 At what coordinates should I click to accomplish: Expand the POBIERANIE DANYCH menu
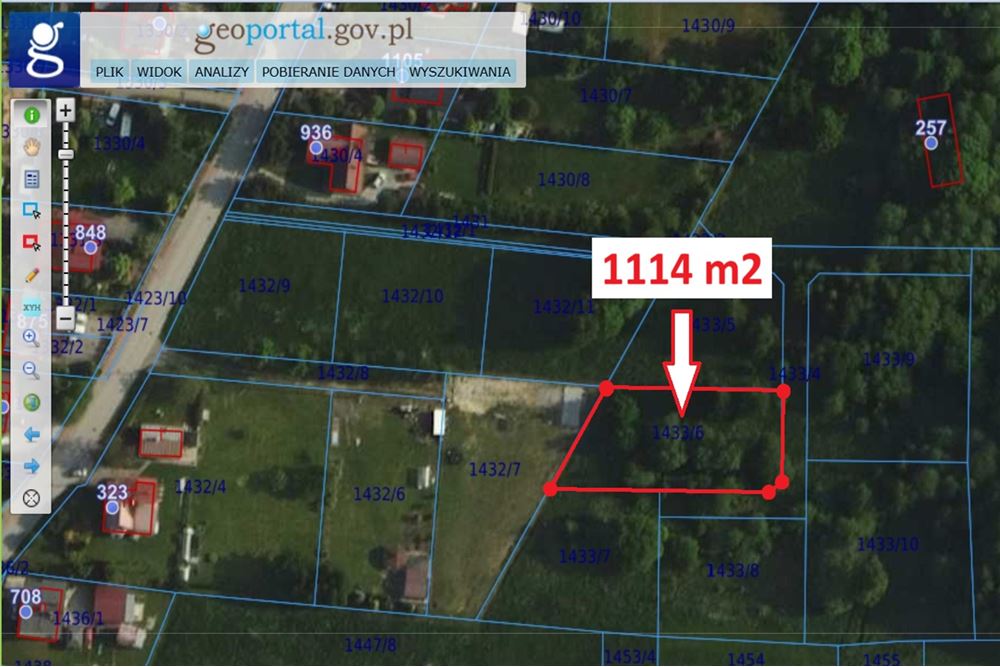(x=329, y=72)
